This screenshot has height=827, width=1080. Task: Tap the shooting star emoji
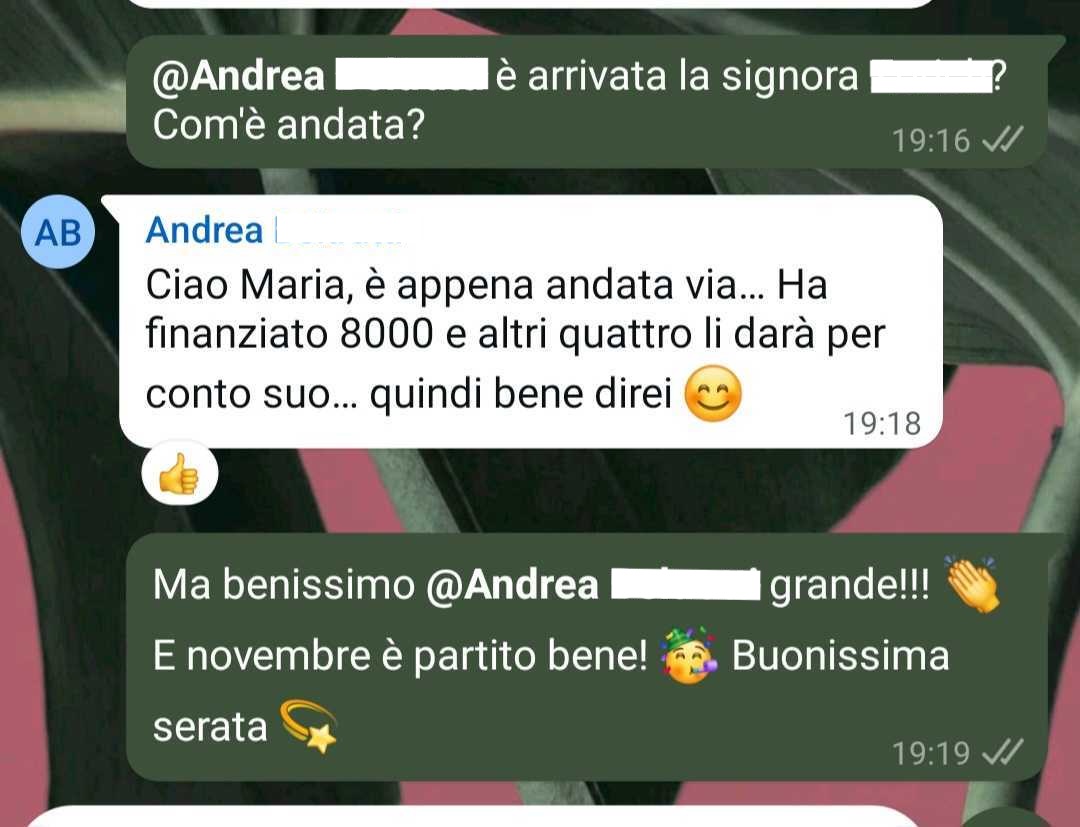(309, 726)
